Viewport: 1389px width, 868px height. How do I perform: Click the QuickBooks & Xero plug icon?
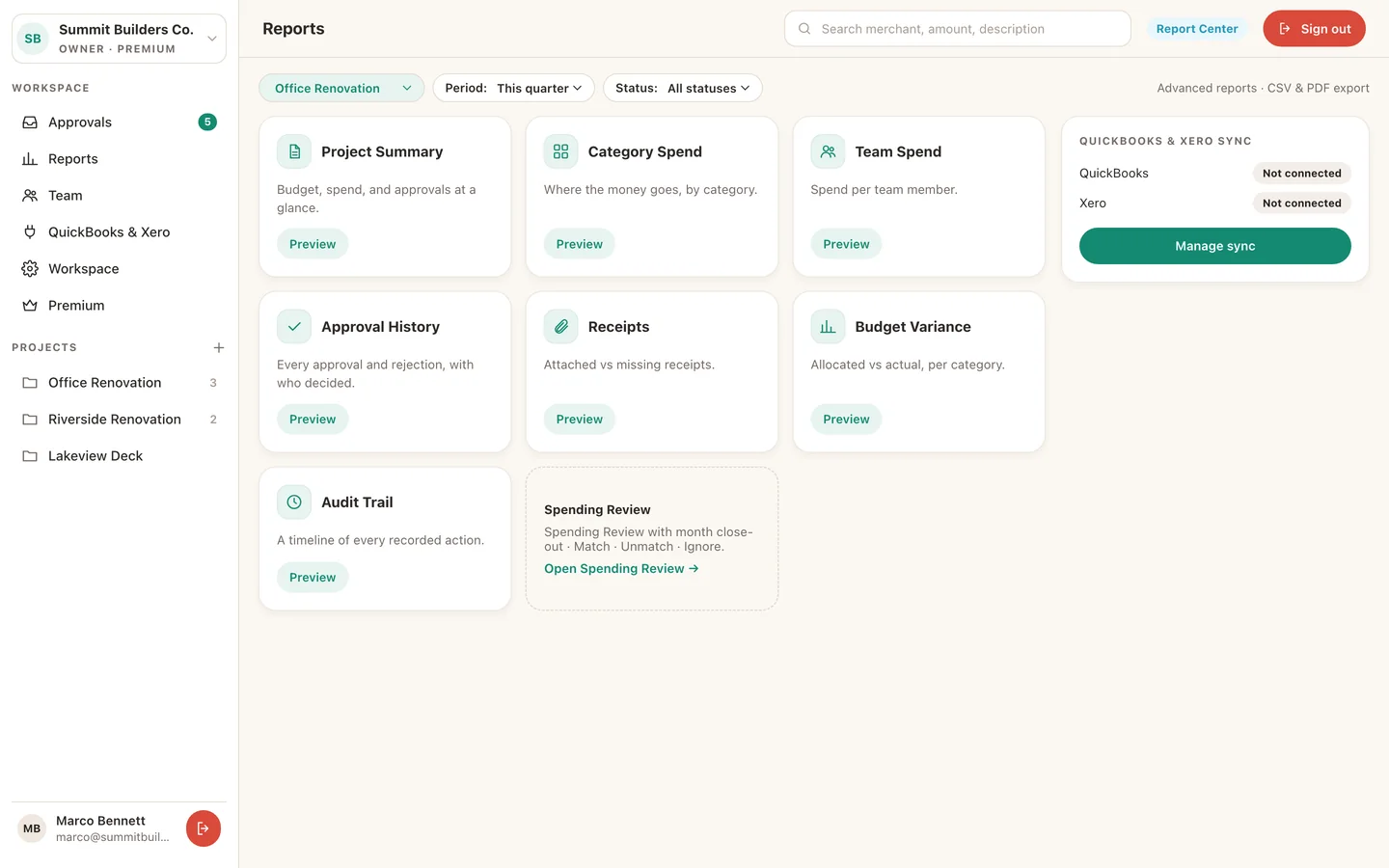pos(30,232)
